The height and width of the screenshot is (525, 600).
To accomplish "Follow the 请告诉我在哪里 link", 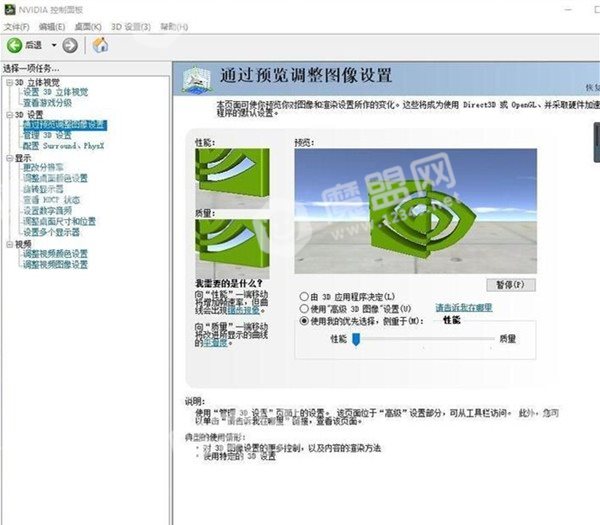I will pyautogui.click(x=464, y=307).
